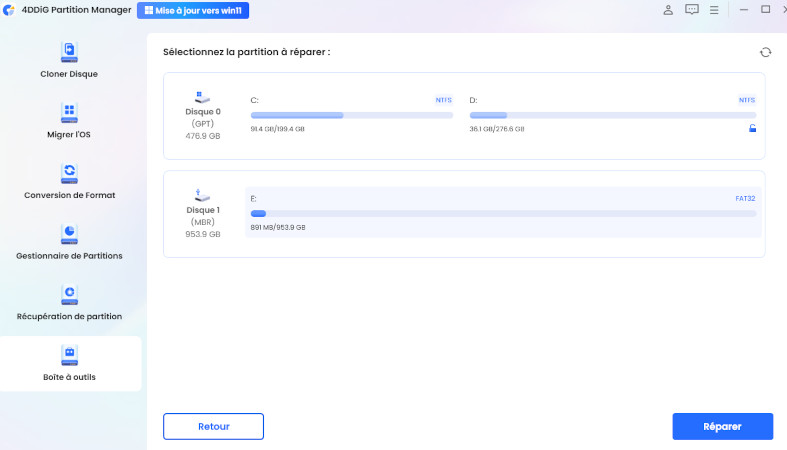The width and height of the screenshot is (787, 450).
Task: Open the hamburger menu
Action: click(716, 10)
